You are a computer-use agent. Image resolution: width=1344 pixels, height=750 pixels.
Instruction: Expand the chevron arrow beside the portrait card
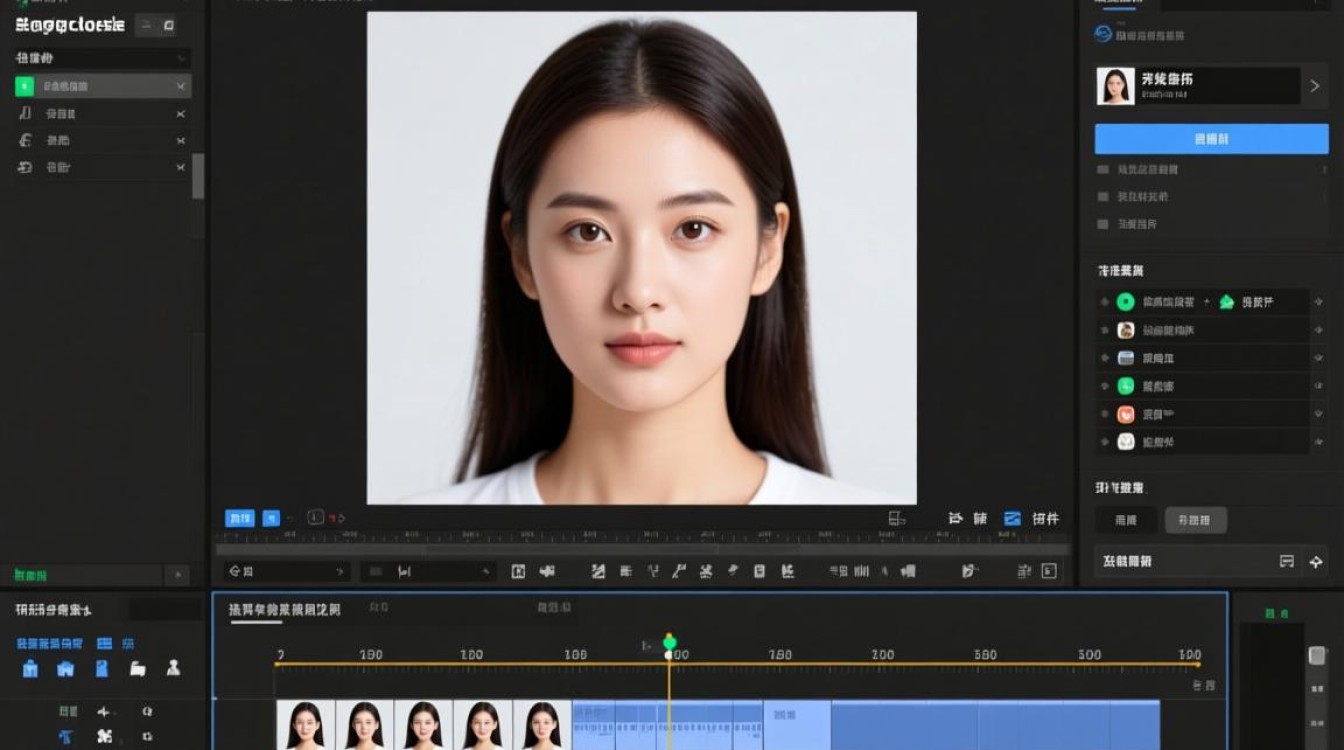coord(1315,86)
